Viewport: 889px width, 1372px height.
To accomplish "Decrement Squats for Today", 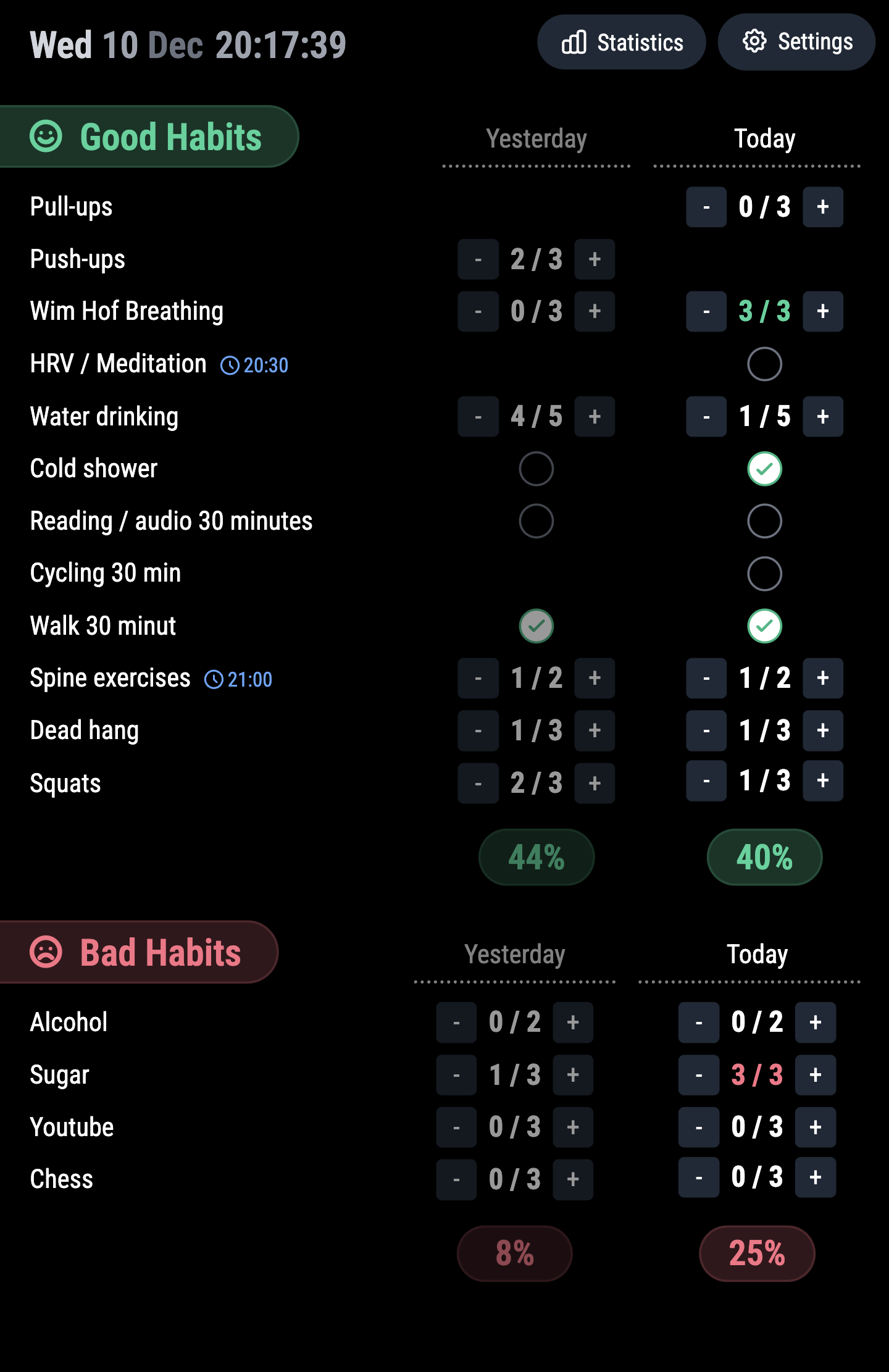I will coord(706,780).
